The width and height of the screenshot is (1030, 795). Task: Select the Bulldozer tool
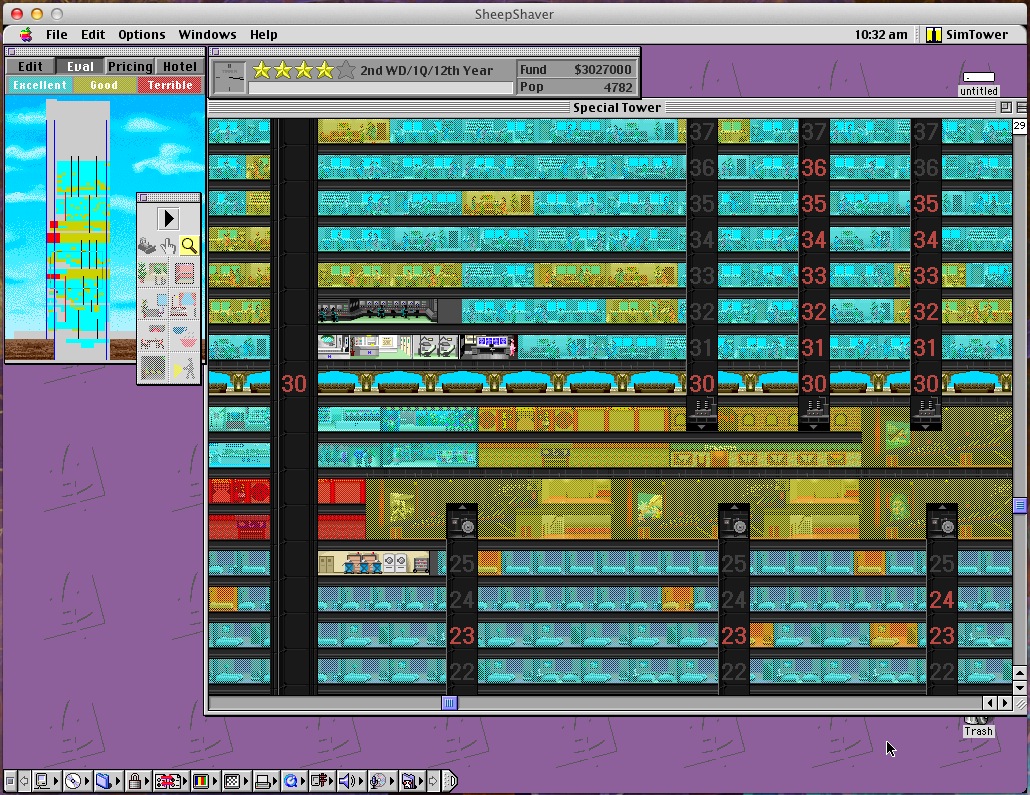pos(148,246)
